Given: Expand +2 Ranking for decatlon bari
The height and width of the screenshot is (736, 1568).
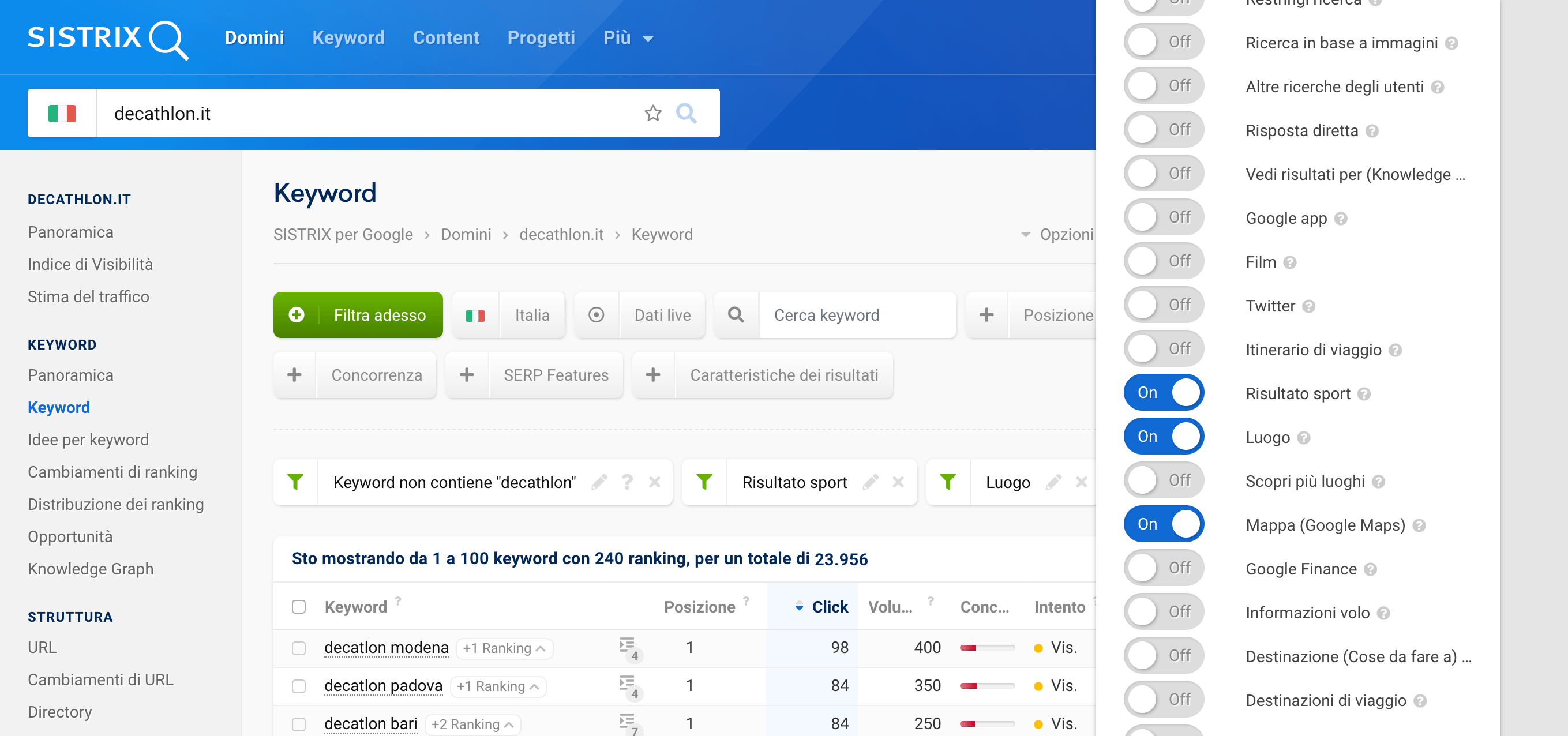Looking at the screenshot, I should tap(473, 724).
